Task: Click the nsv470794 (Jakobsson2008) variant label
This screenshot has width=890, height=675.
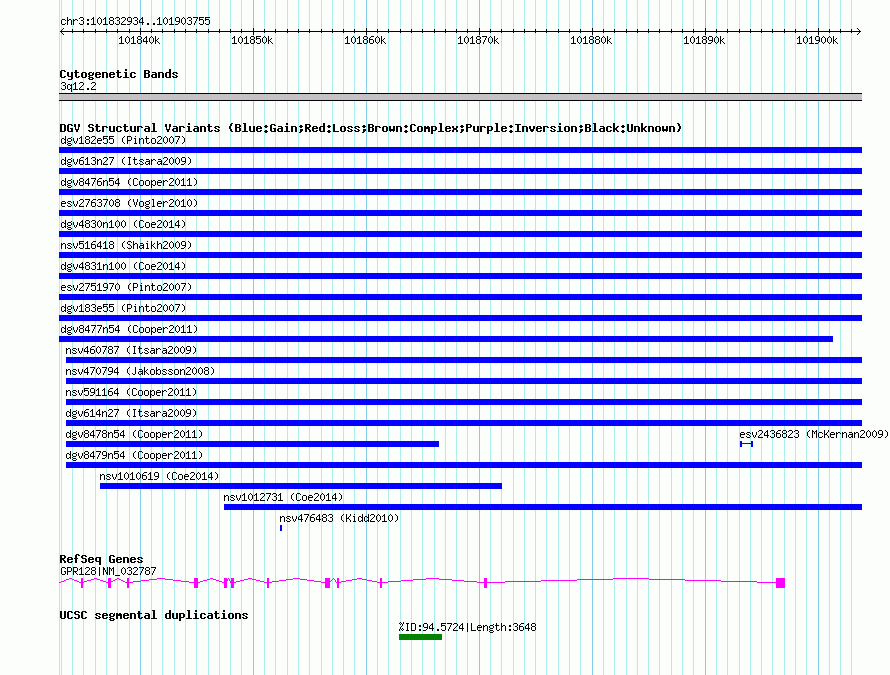Action: [140, 371]
